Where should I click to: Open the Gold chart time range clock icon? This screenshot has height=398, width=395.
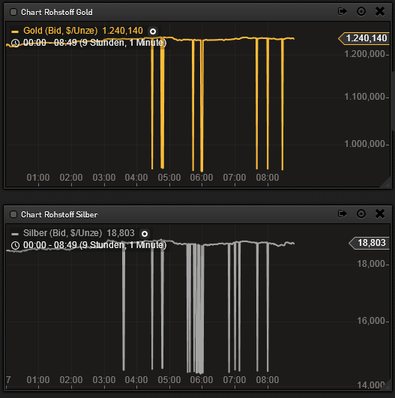click(x=15, y=43)
